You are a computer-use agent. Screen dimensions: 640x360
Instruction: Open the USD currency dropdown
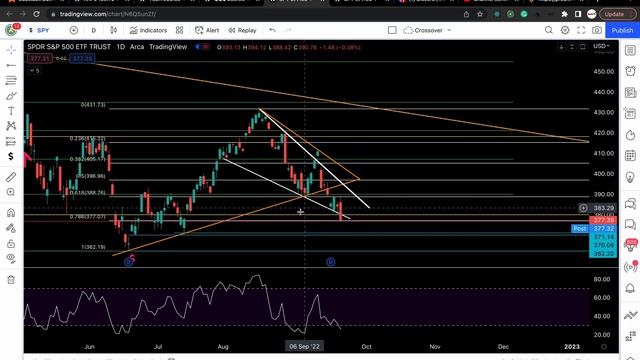point(601,46)
